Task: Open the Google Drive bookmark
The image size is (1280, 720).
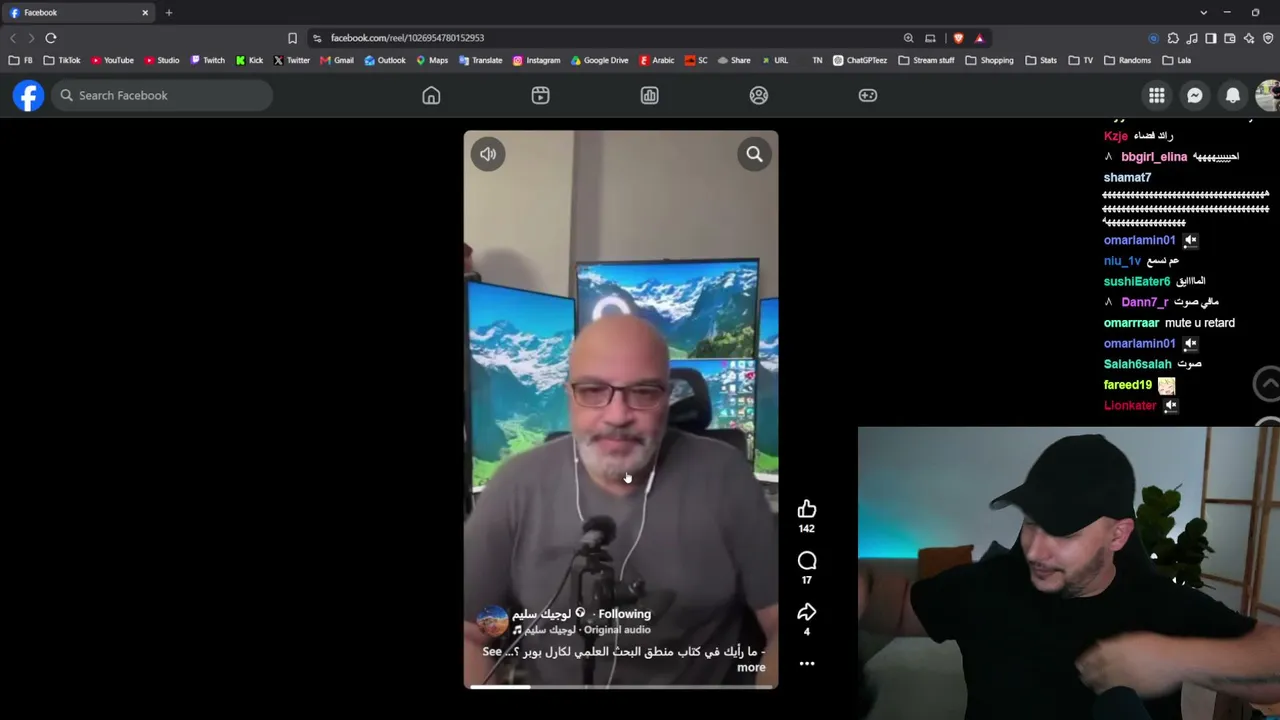Action: pyautogui.click(x=600, y=60)
